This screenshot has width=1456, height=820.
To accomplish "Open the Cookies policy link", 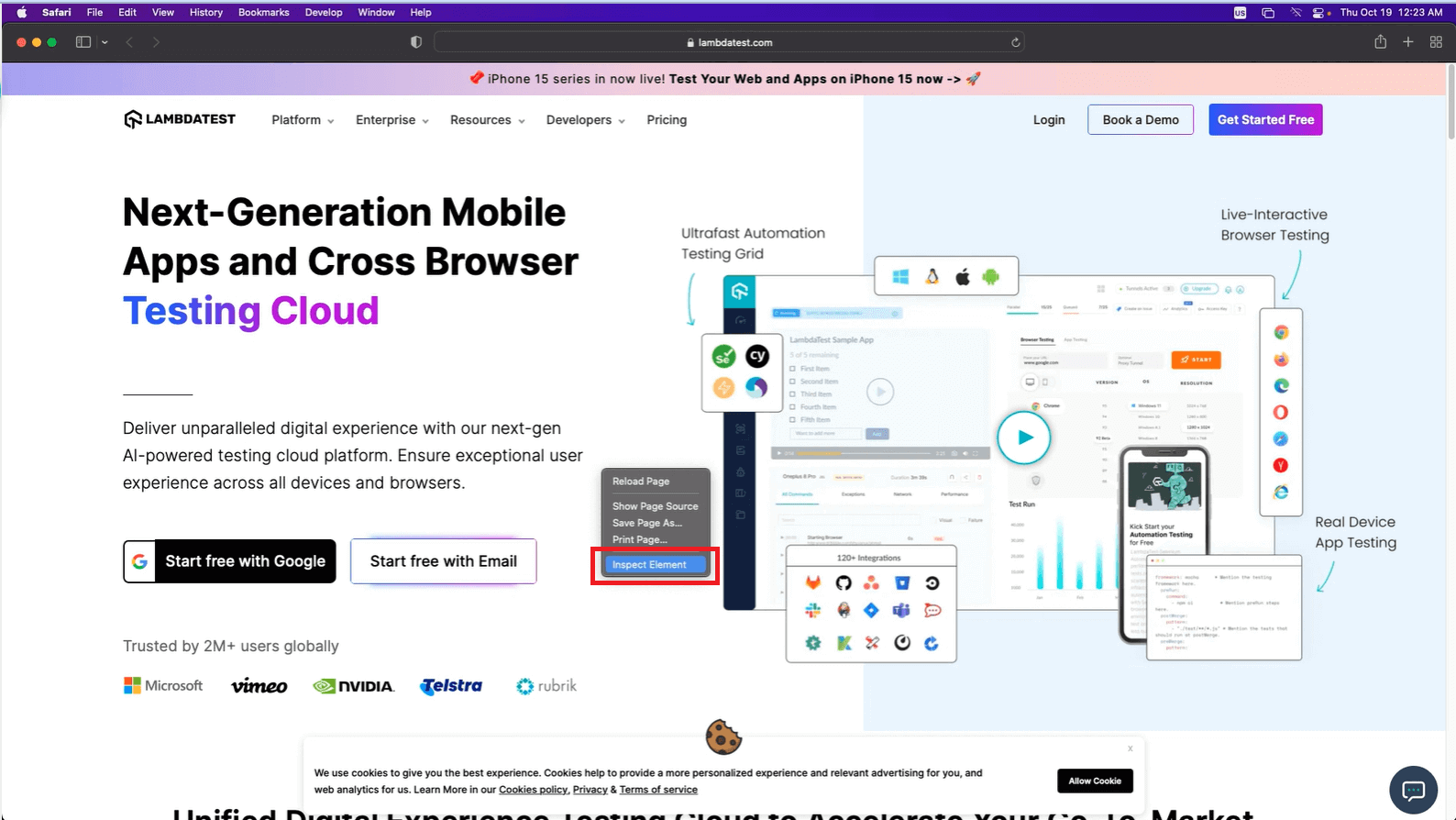I will [533, 790].
